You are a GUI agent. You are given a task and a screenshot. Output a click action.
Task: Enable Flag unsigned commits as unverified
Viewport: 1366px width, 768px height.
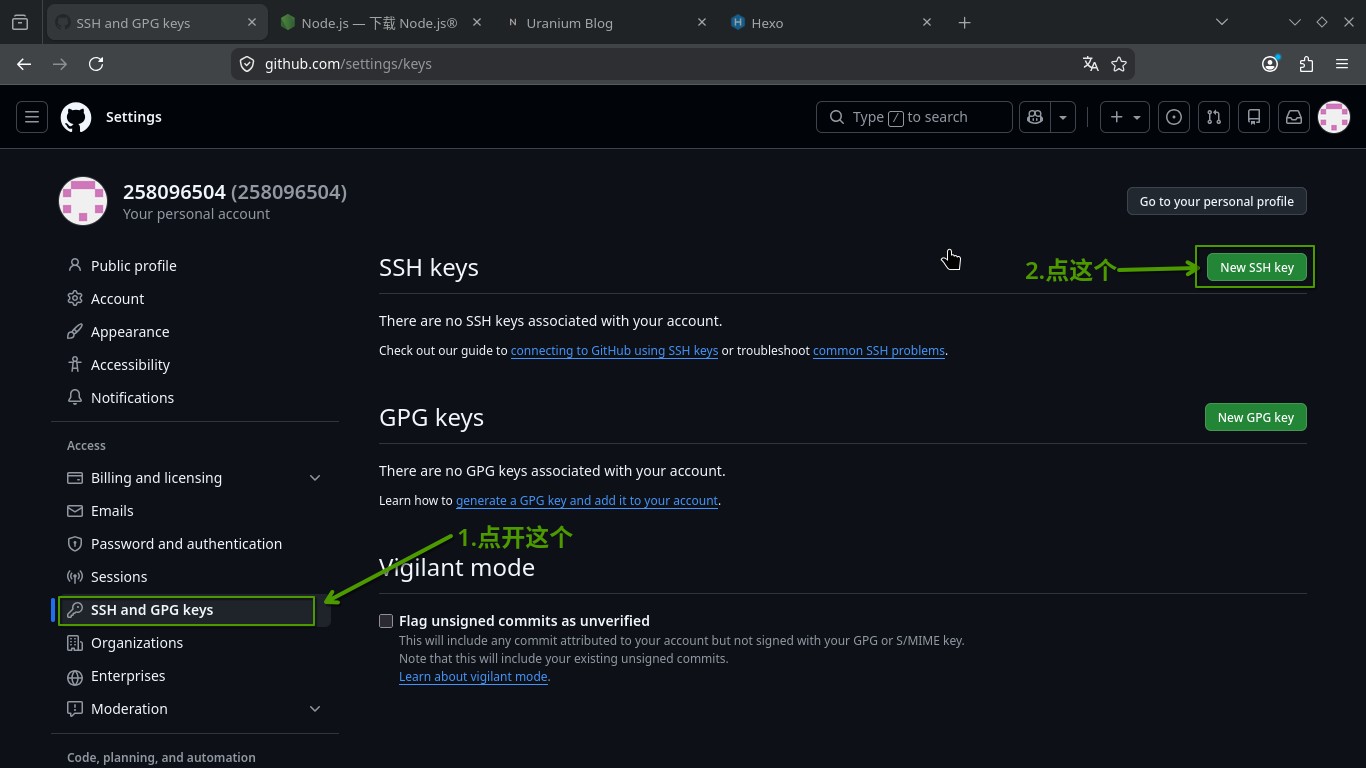point(386,621)
